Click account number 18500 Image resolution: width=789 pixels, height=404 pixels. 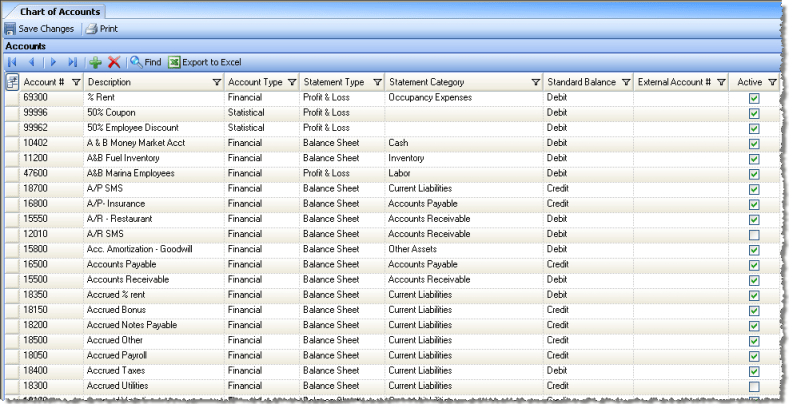(35, 340)
